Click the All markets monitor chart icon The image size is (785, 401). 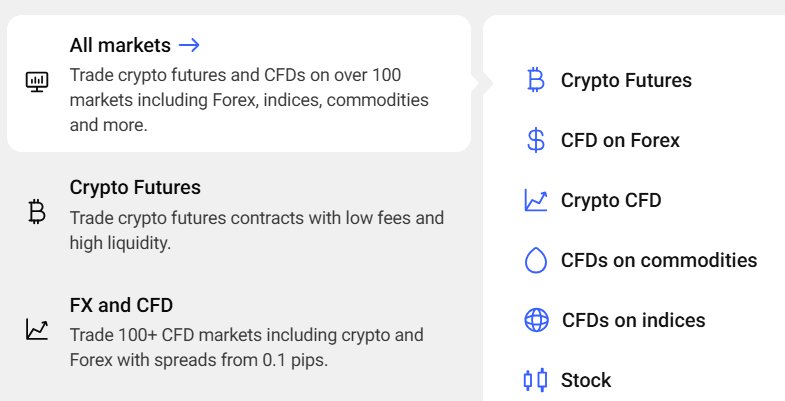point(37,82)
